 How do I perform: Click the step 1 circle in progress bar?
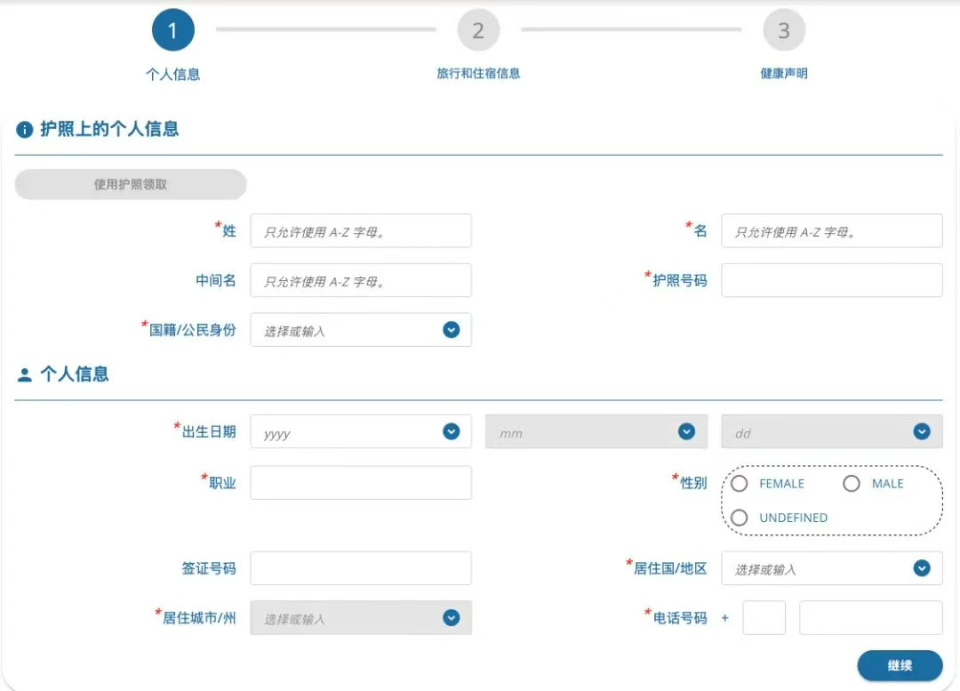coord(173,30)
